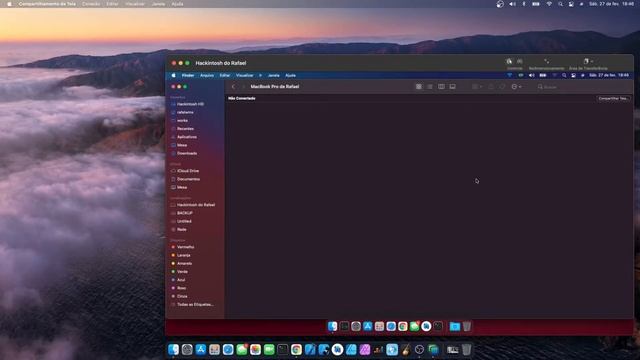This screenshot has width=640, height=360.
Task: Open Editar menu in remote menu bar
Action: click(225, 76)
